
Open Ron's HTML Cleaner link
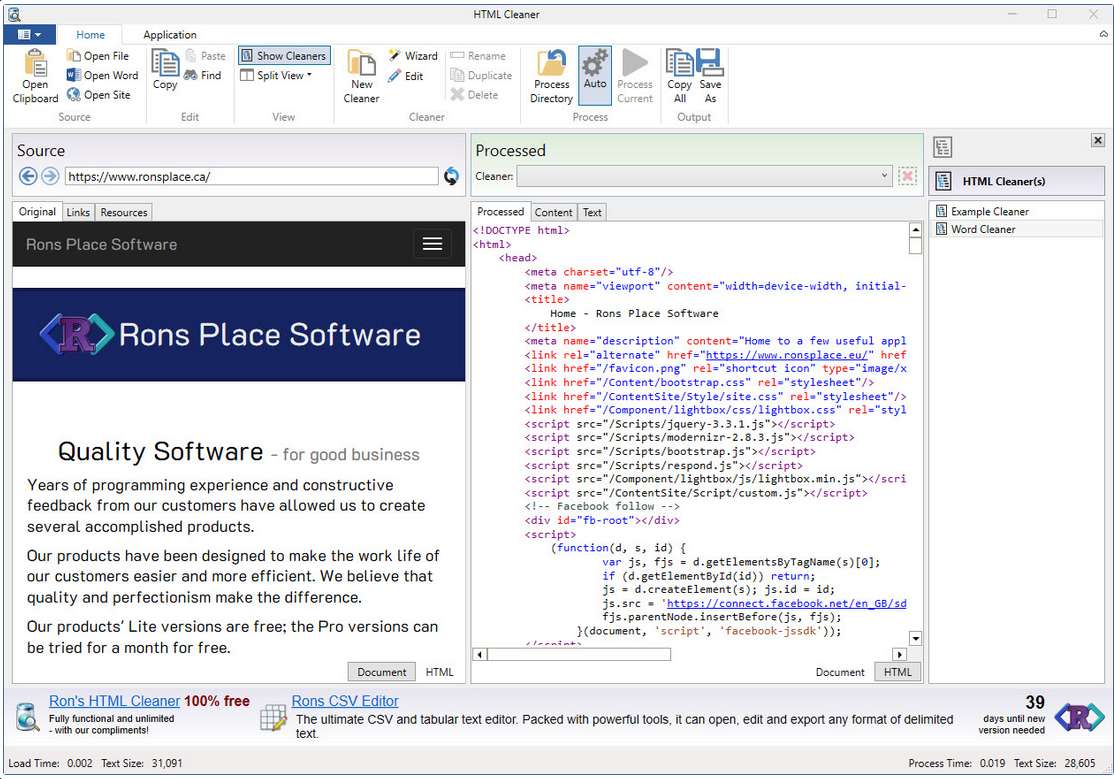click(x=114, y=701)
